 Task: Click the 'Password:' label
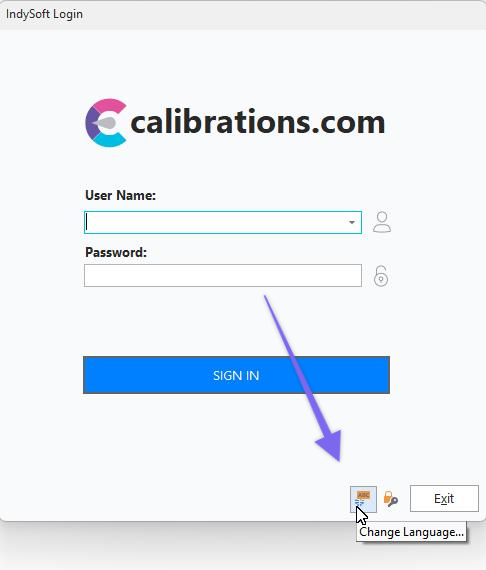[116, 252]
